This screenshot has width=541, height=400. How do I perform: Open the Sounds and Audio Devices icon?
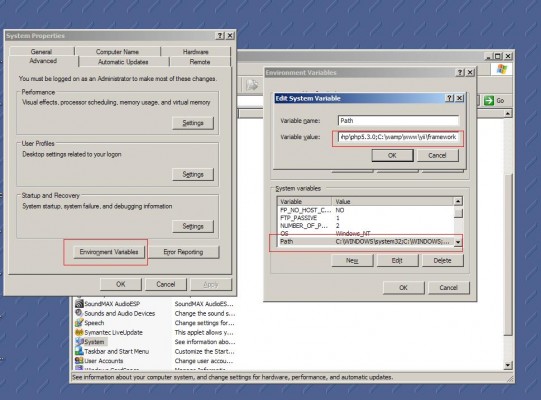(79, 313)
